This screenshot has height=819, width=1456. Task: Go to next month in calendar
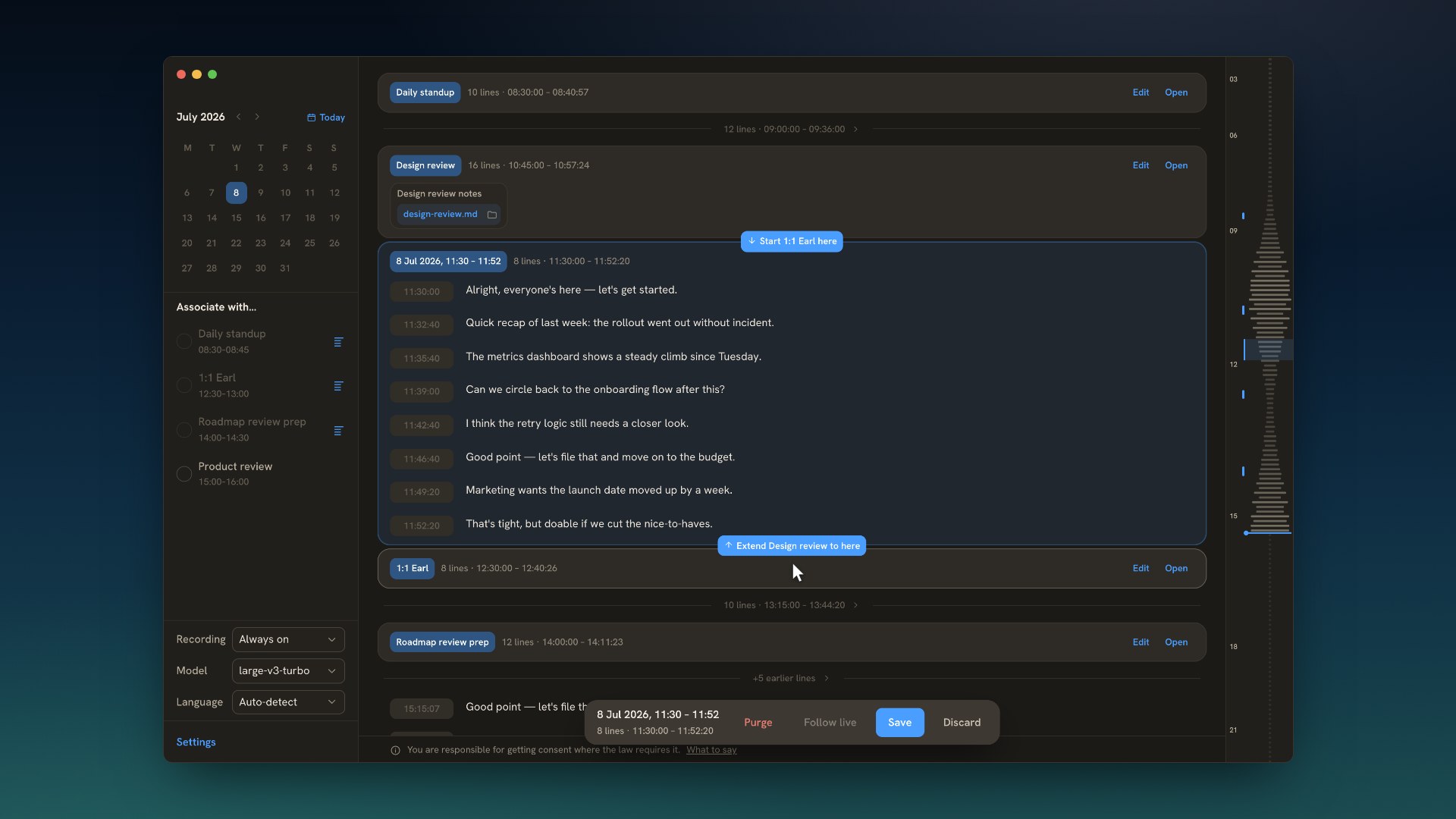pyautogui.click(x=257, y=117)
